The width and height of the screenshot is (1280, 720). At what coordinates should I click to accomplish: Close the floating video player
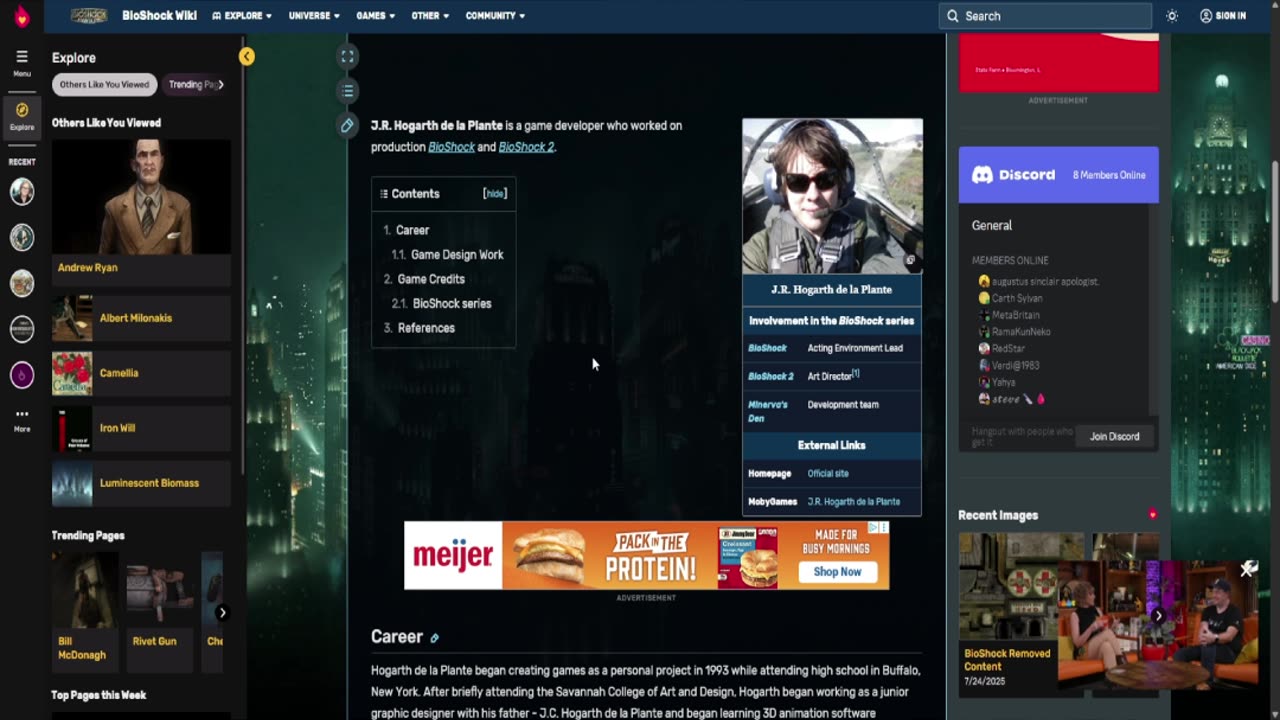click(x=1248, y=569)
